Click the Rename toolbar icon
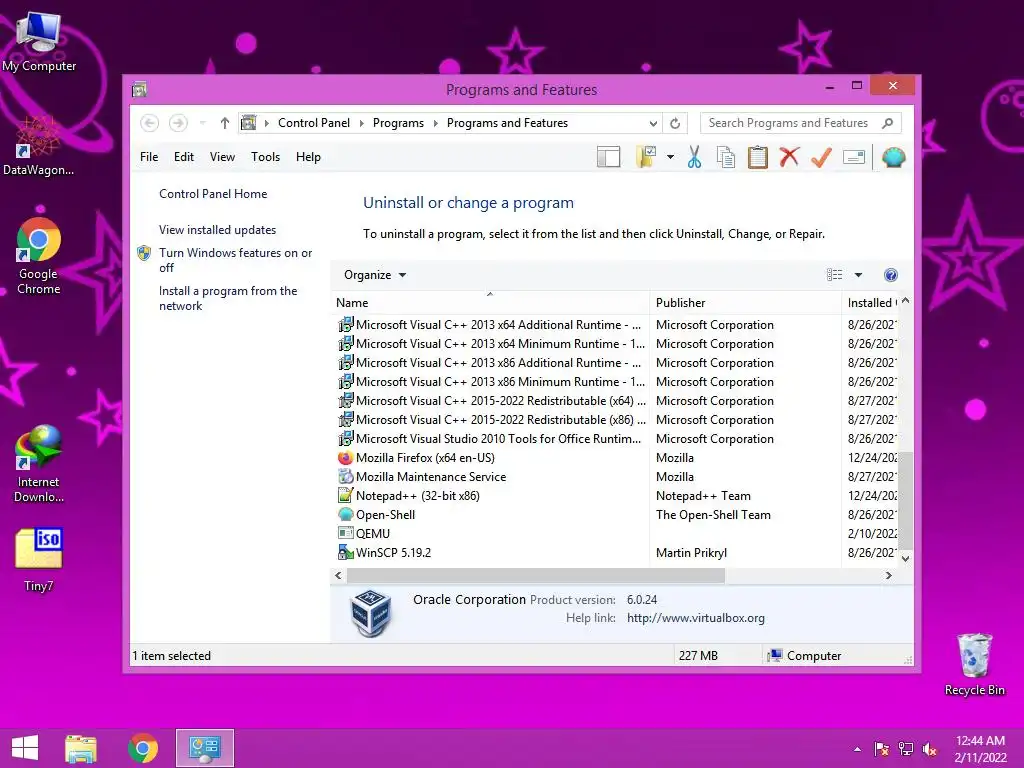Viewport: 1024px width, 768px height. (x=854, y=157)
